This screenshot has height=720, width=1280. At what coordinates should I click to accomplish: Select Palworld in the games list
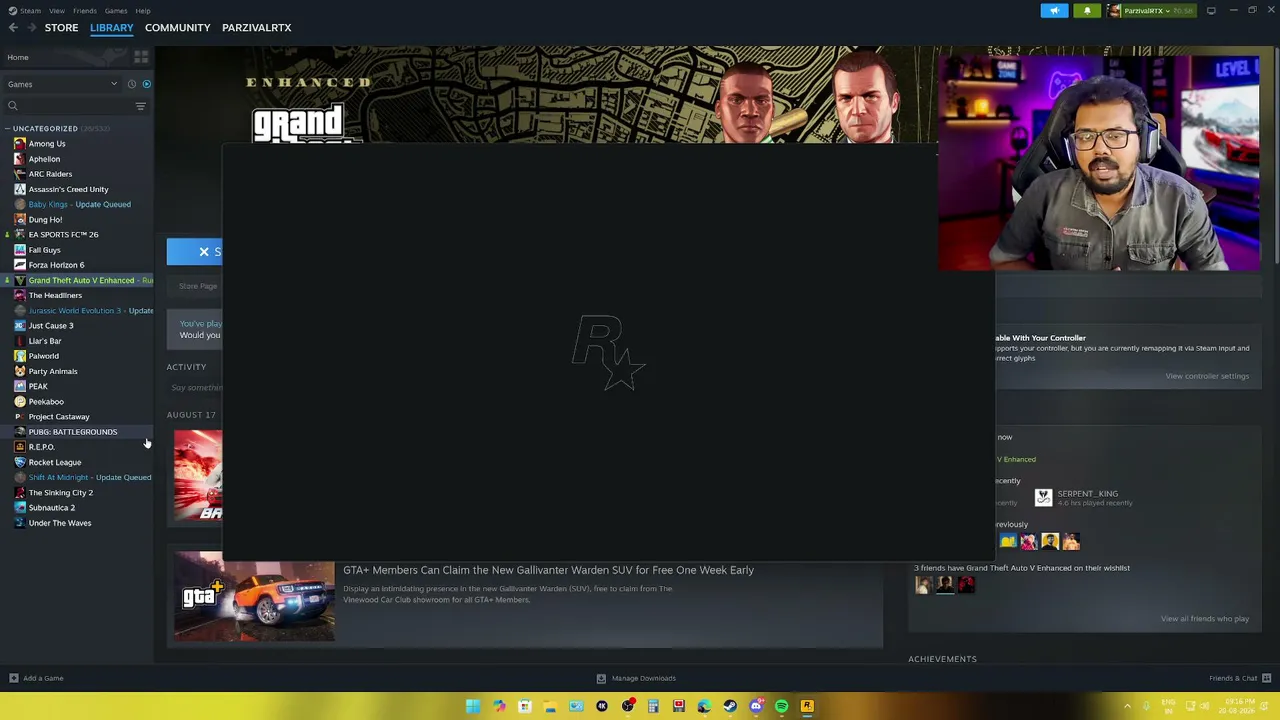click(43, 356)
